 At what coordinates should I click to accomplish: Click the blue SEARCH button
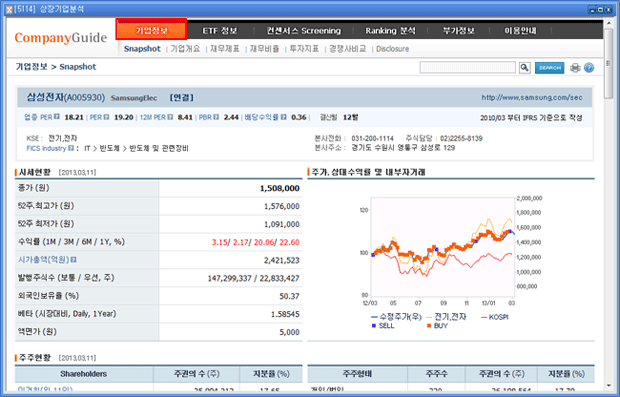pos(549,68)
